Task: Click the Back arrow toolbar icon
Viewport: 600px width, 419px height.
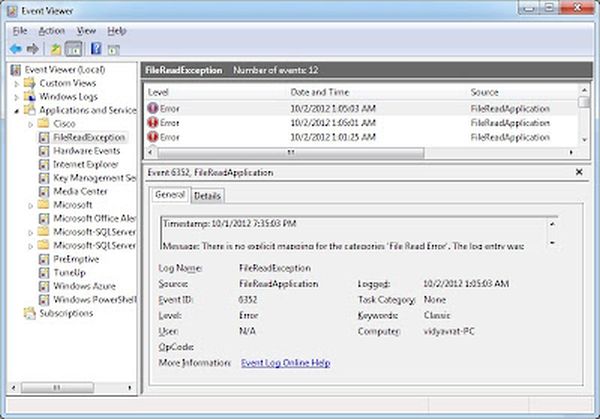Action: point(16,49)
